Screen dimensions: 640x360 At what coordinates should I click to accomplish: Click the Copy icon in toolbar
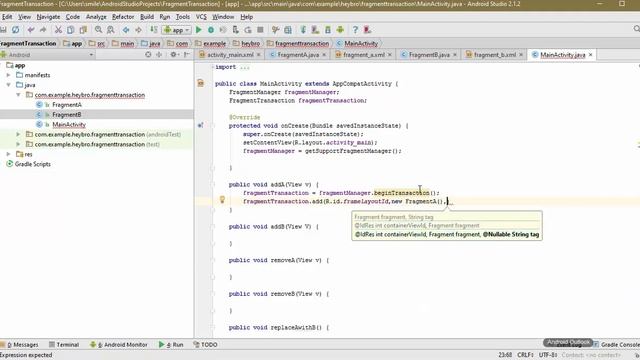click(71, 30)
